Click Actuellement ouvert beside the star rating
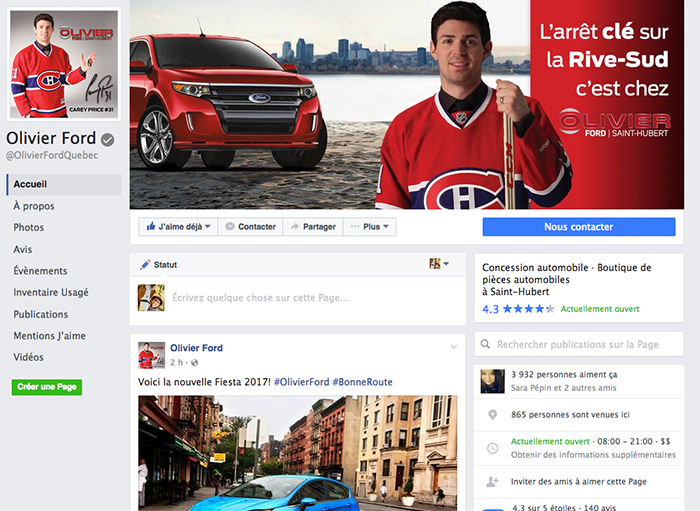The width and height of the screenshot is (700, 511). [x=600, y=309]
